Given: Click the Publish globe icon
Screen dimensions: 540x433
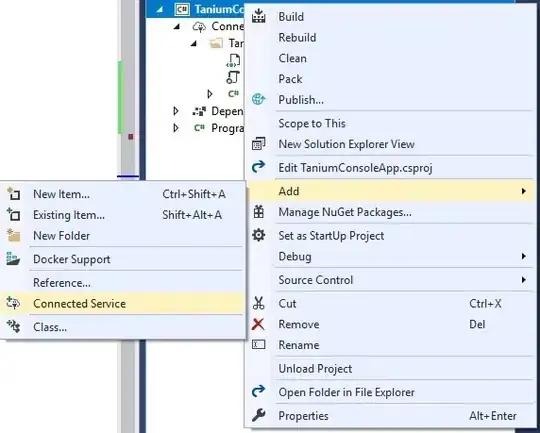Looking at the screenshot, I should 258,99.
